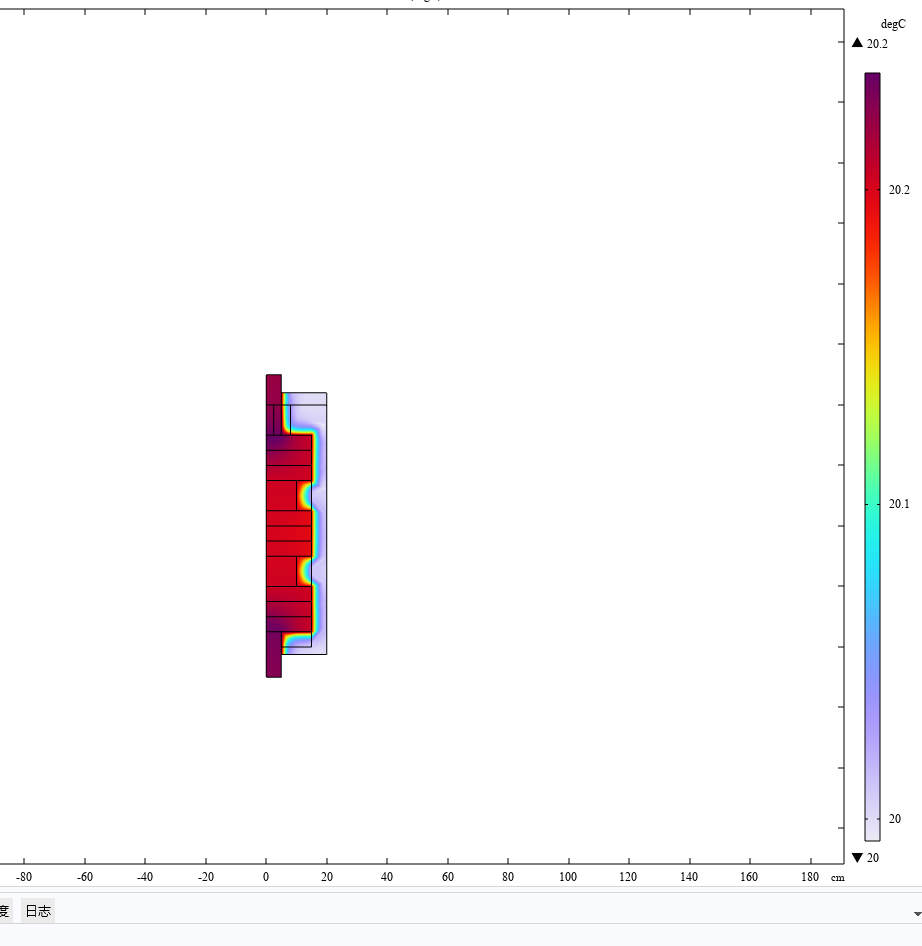The image size is (922, 946).
Task: Click the x-axis tick label -40
Action: coord(145,877)
